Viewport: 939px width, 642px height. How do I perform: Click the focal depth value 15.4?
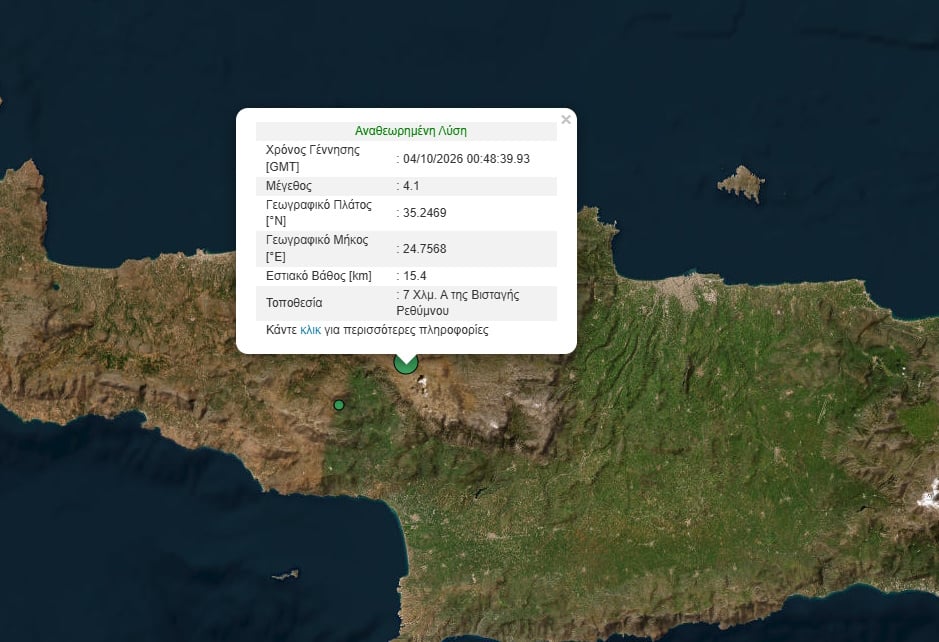[x=414, y=275]
